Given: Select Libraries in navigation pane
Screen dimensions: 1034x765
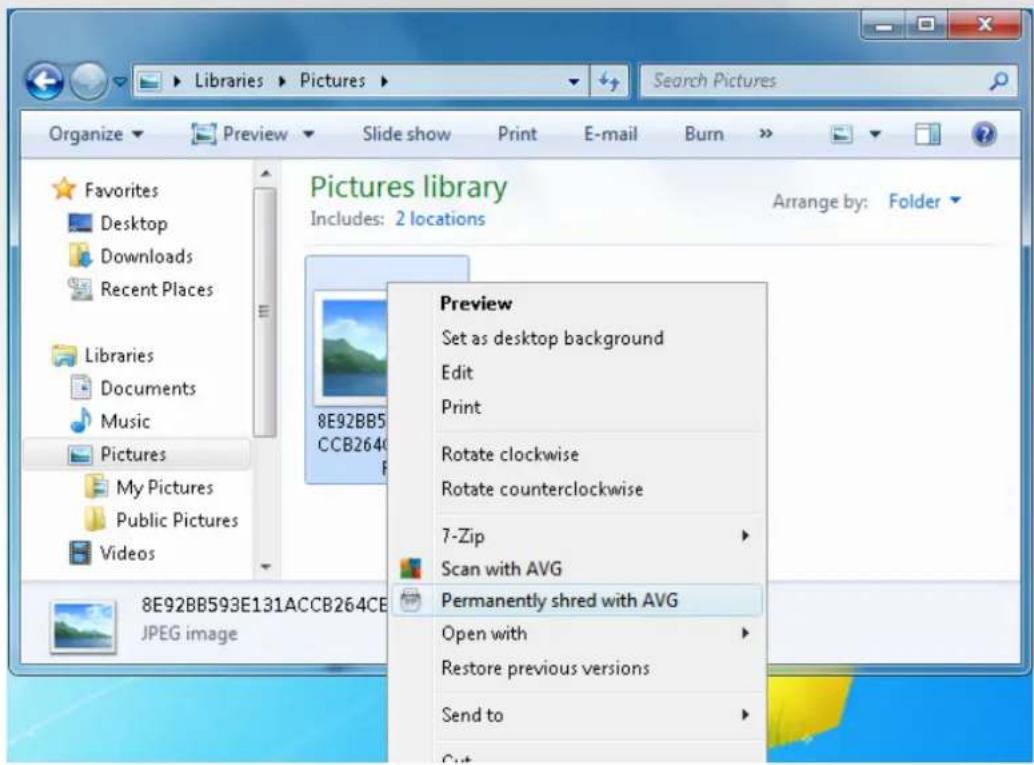Looking at the screenshot, I should (x=119, y=355).
